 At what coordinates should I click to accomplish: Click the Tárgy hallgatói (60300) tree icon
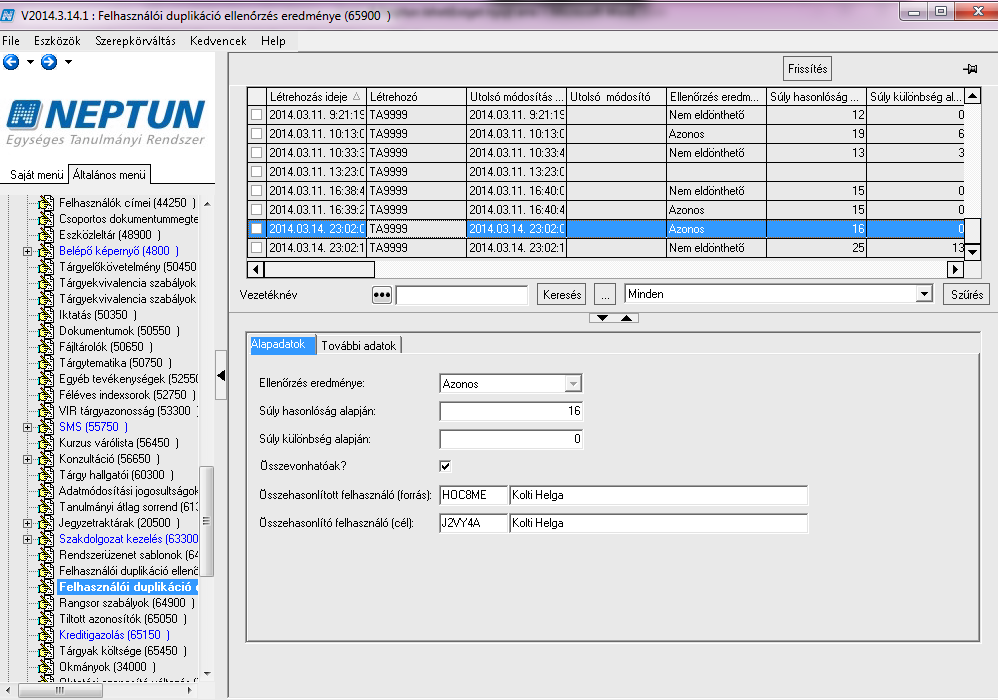coord(46,475)
